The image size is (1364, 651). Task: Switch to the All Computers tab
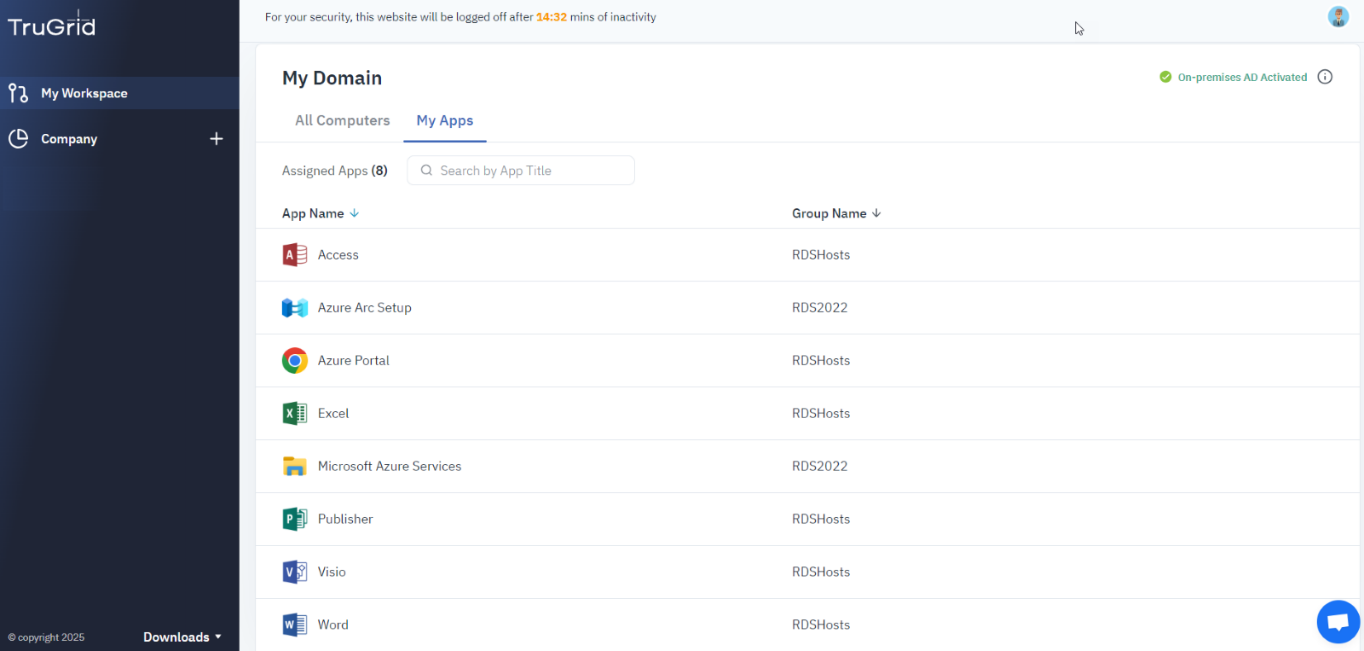point(342,120)
